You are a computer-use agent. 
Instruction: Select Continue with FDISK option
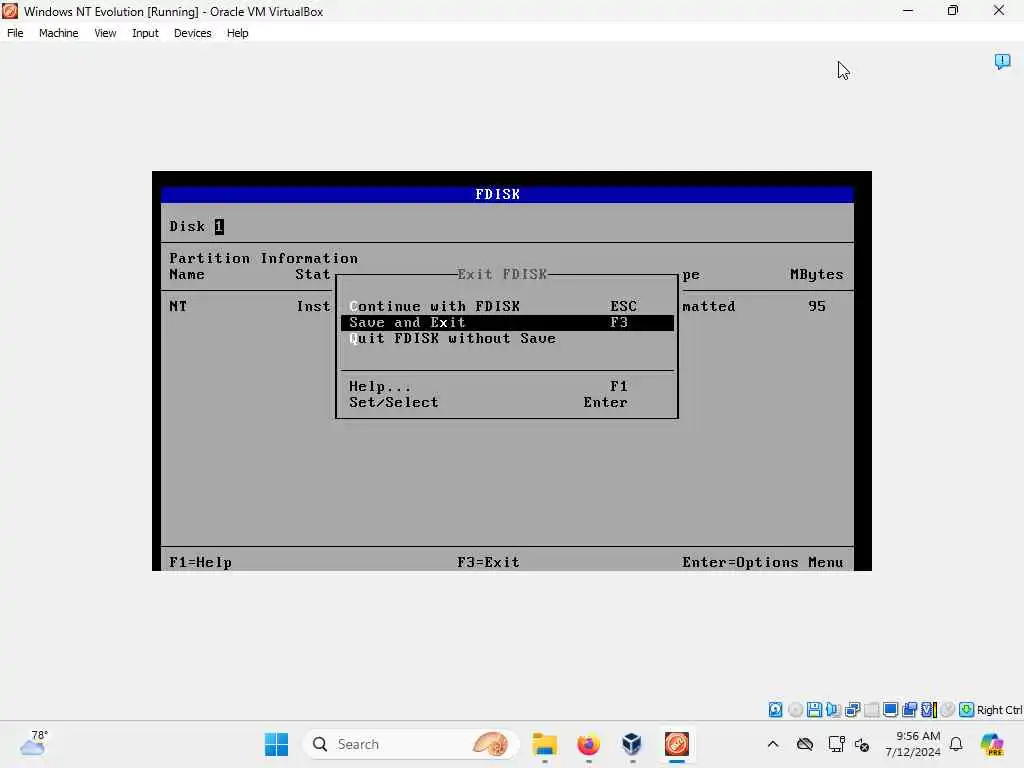pos(507,306)
